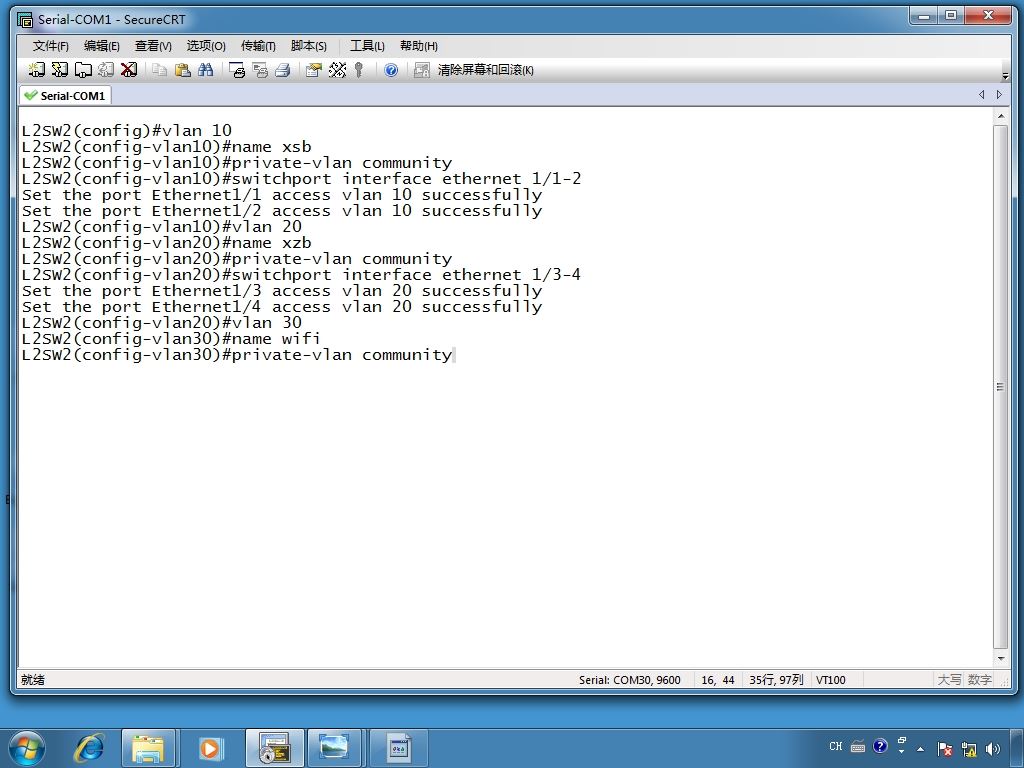Image resolution: width=1024 pixels, height=768 pixels.
Task: Click the Disconnect red X icon
Action: (129, 70)
